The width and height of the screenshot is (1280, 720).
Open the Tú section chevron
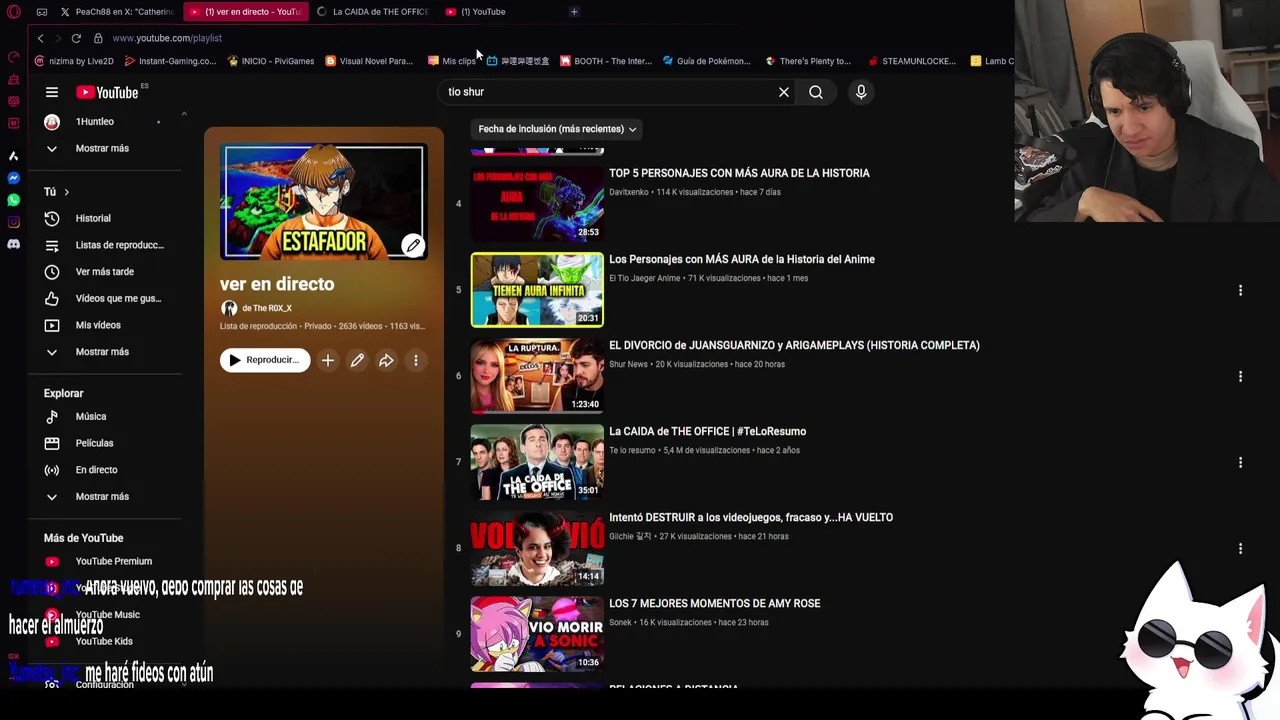coord(66,192)
